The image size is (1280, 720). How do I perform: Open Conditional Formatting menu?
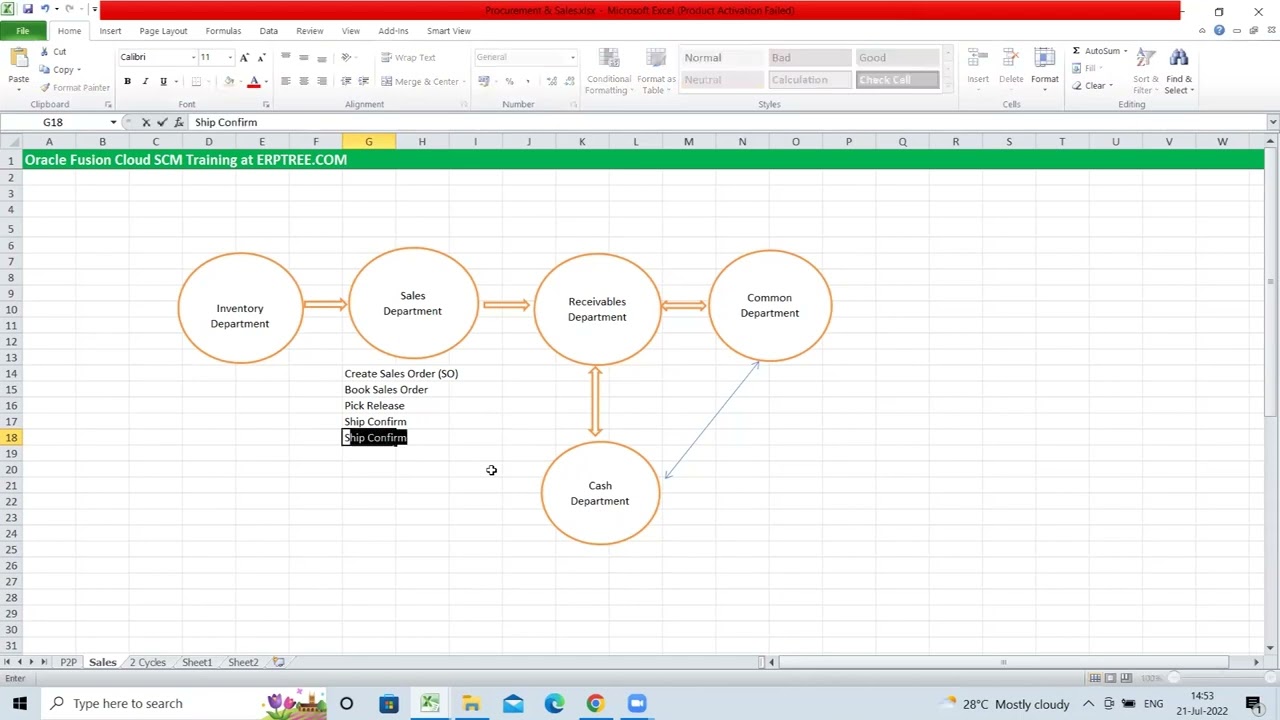tap(609, 72)
